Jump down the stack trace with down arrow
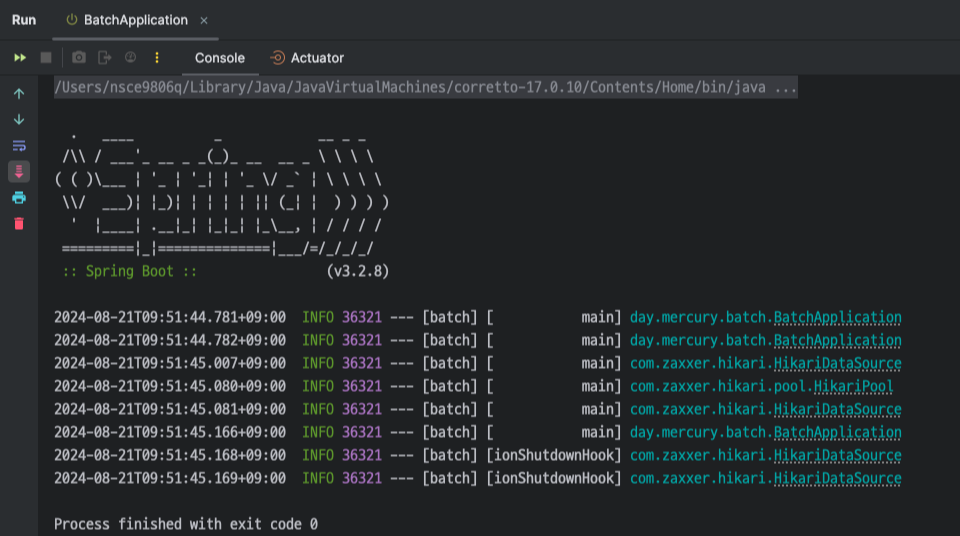The width and height of the screenshot is (960, 536). [x=19, y=119]
